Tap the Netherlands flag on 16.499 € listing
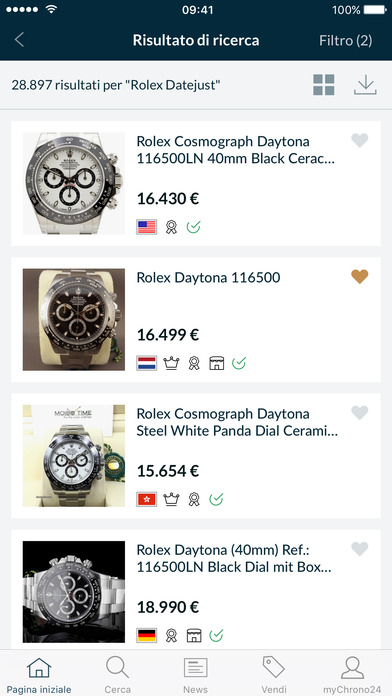 coord(147,364)
